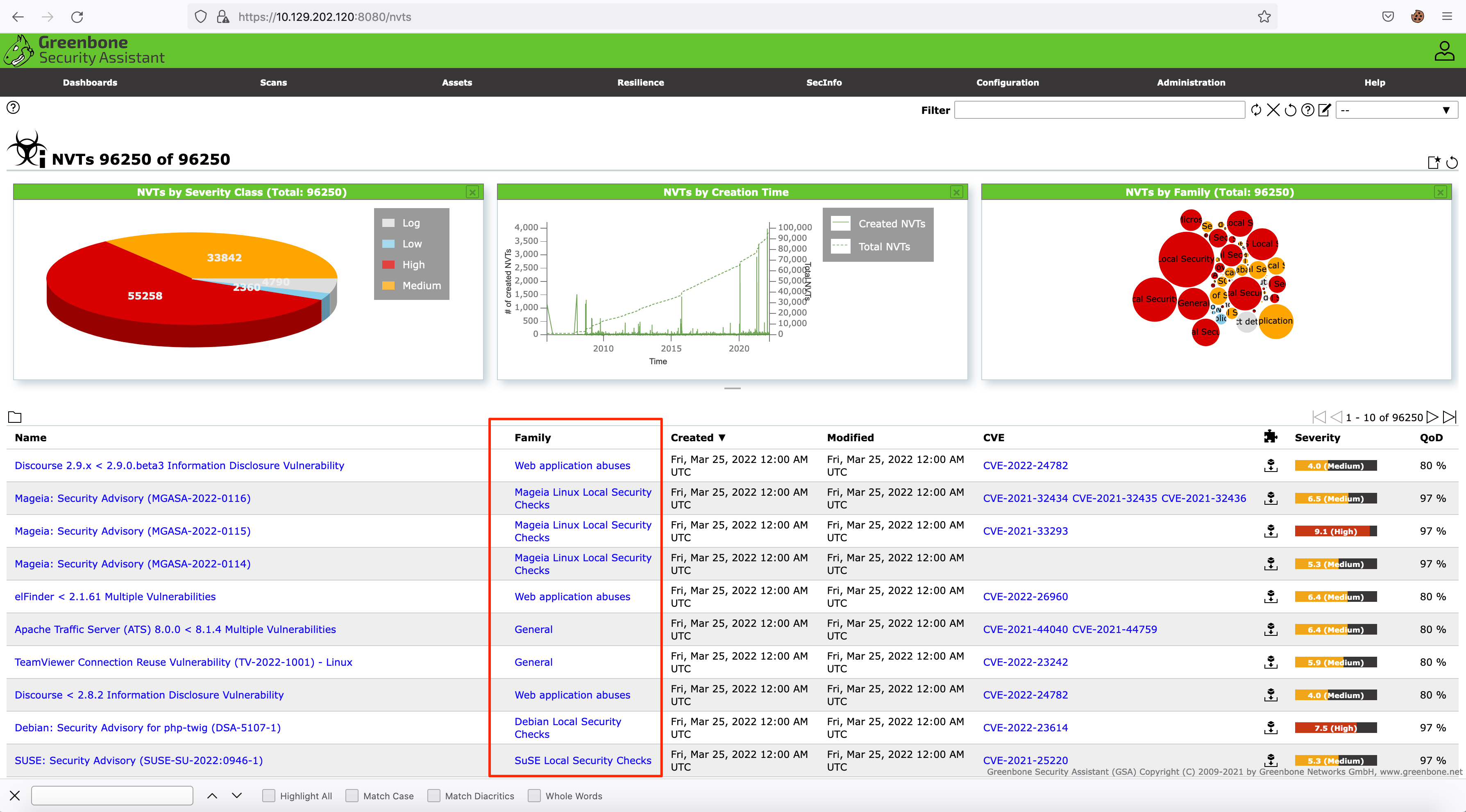The image size is (1466, 812).
Task: Open CVE-2022-23614 link
Action: coord(1025,728)
